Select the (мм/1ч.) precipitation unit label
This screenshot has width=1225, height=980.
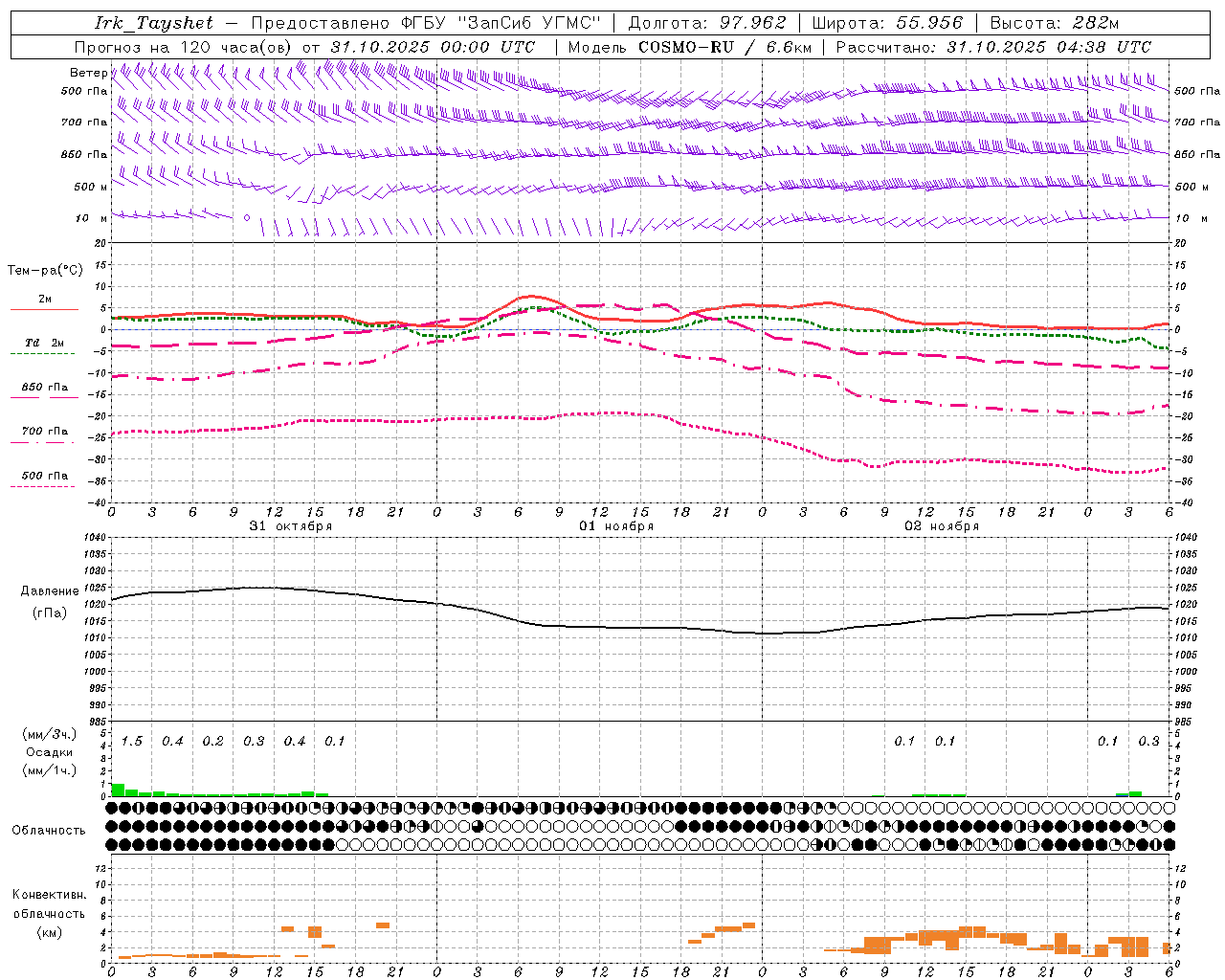click(51, 770)
